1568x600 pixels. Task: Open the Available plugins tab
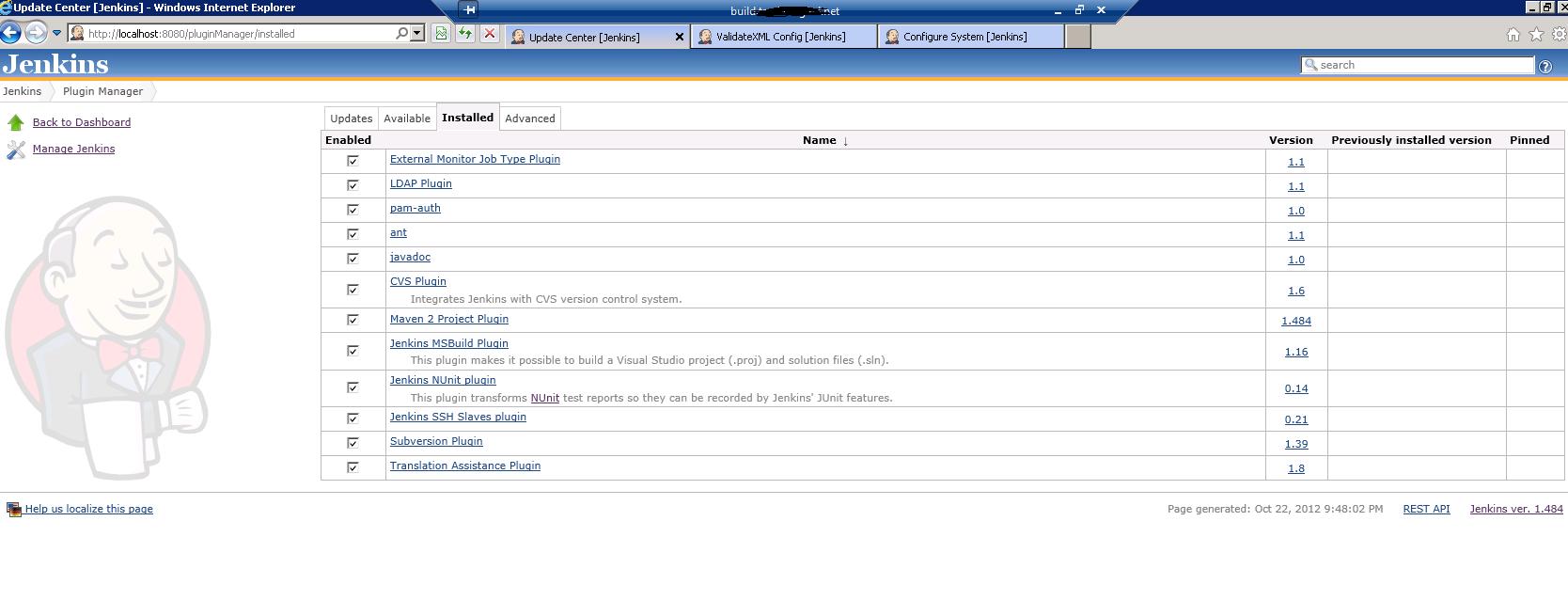click(407, 118)
